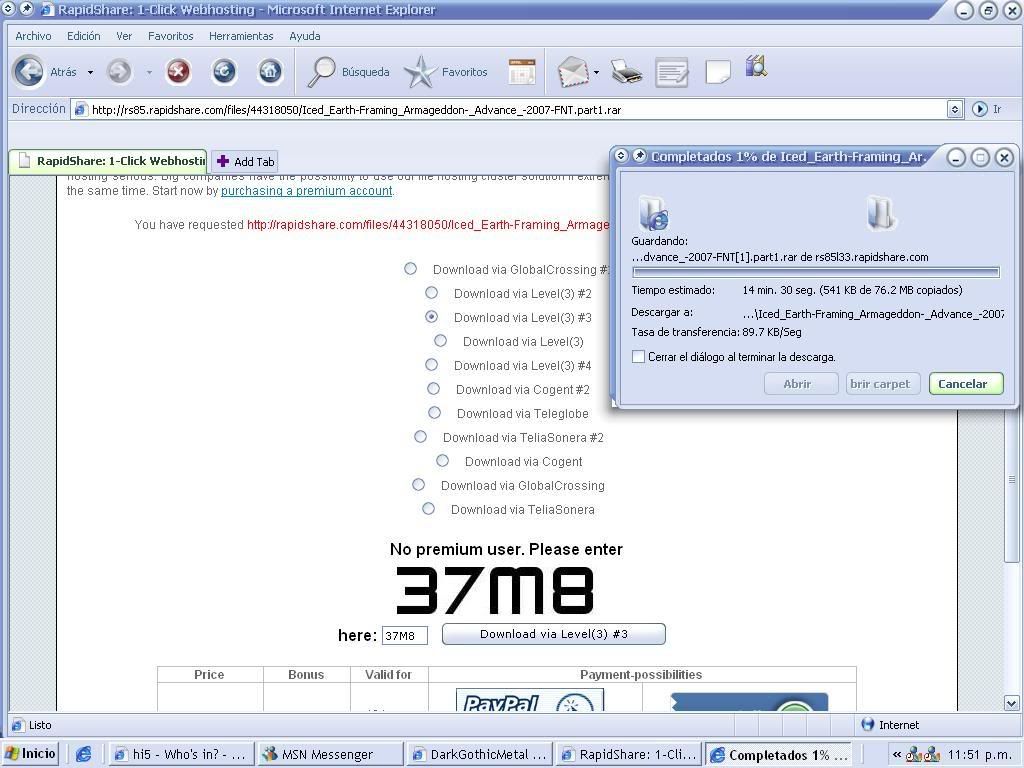Click the purple plus Add Tab icon
The height and width of the screenshot is (768, 1024).
tap(223, 161)
